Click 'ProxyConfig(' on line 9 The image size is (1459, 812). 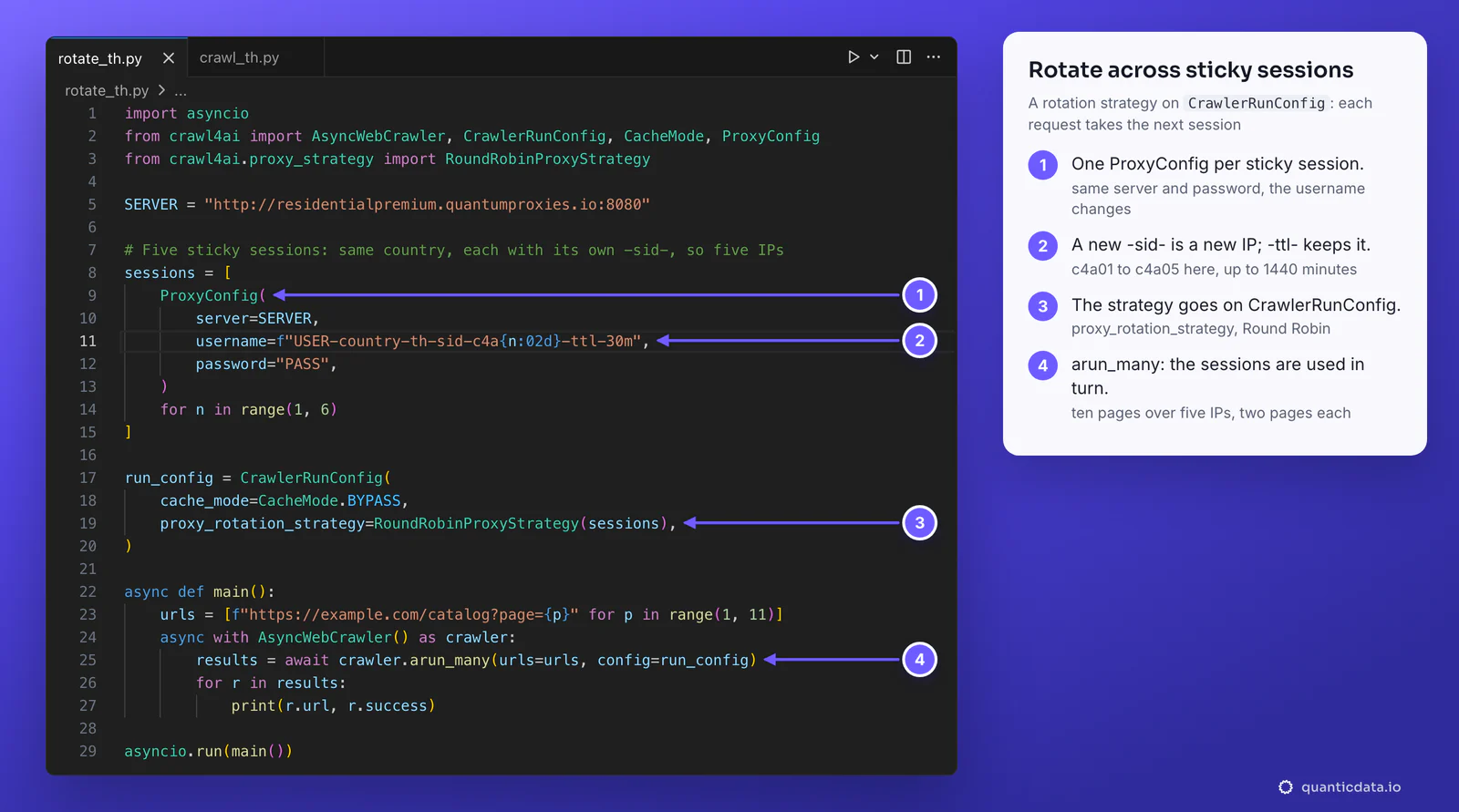pos(213,295)
